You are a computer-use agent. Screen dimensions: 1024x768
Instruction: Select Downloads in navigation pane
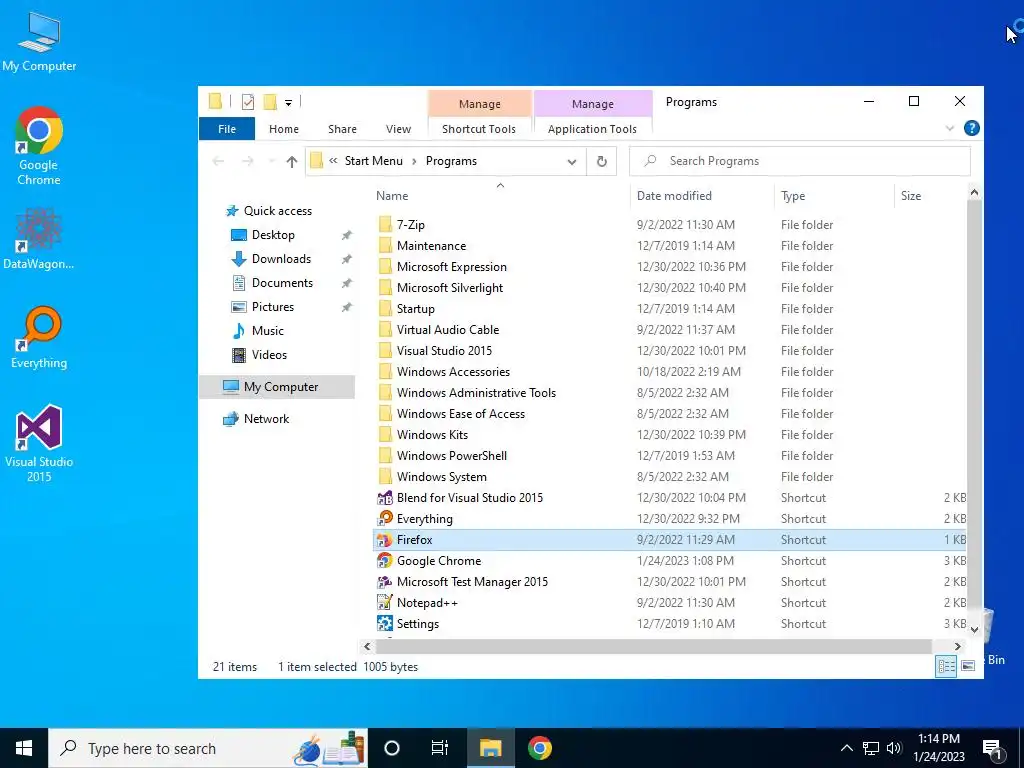click(x=281, y=259)
